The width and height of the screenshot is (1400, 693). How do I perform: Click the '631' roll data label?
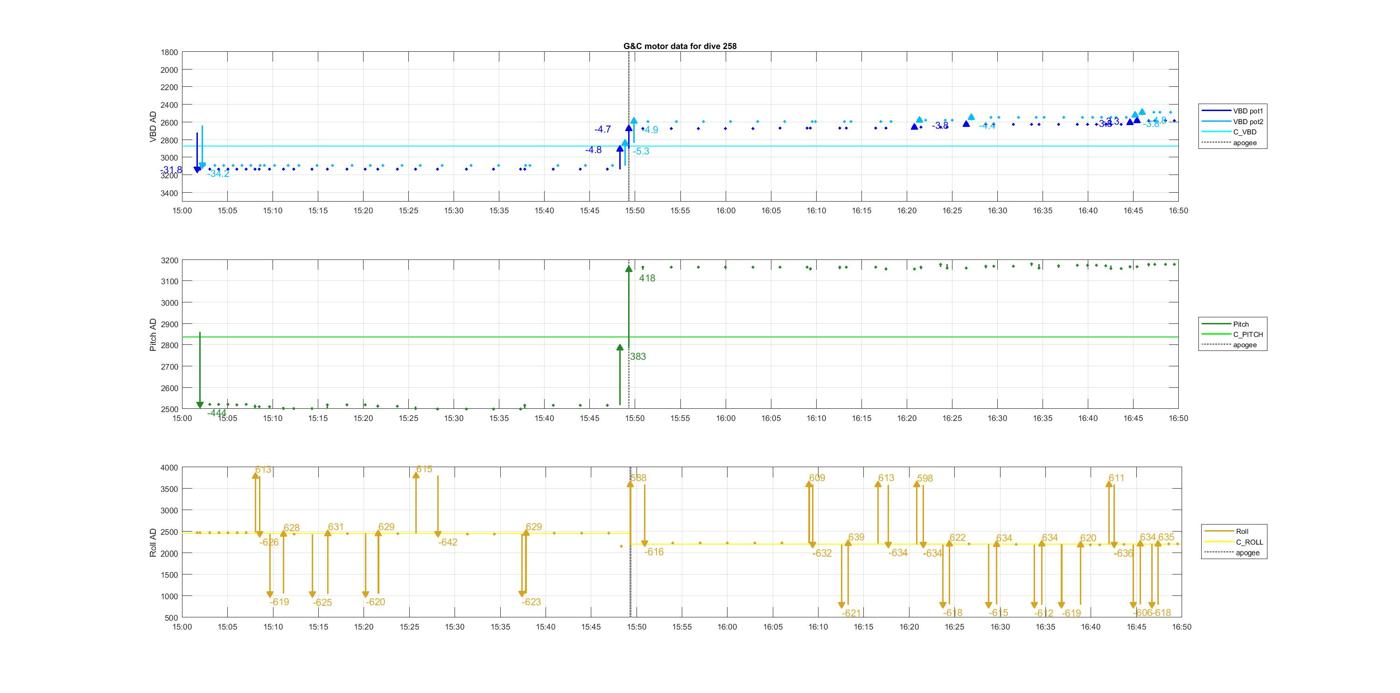[336, 527]
